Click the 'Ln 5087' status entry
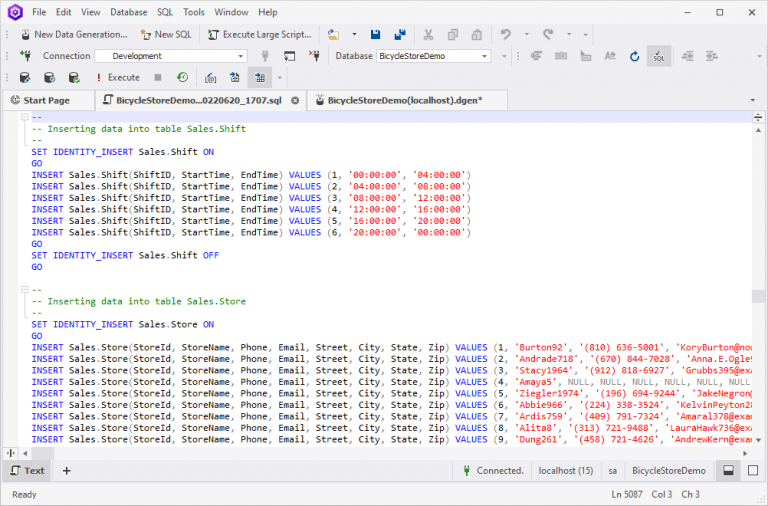Image resolution: width=768 pixels, height=506 pixels. click(x=626, y=495)
